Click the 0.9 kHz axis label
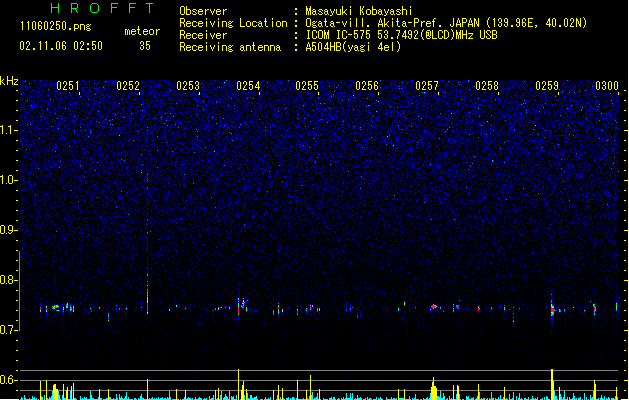Viewport: 629px width, 400px height. 9,230
